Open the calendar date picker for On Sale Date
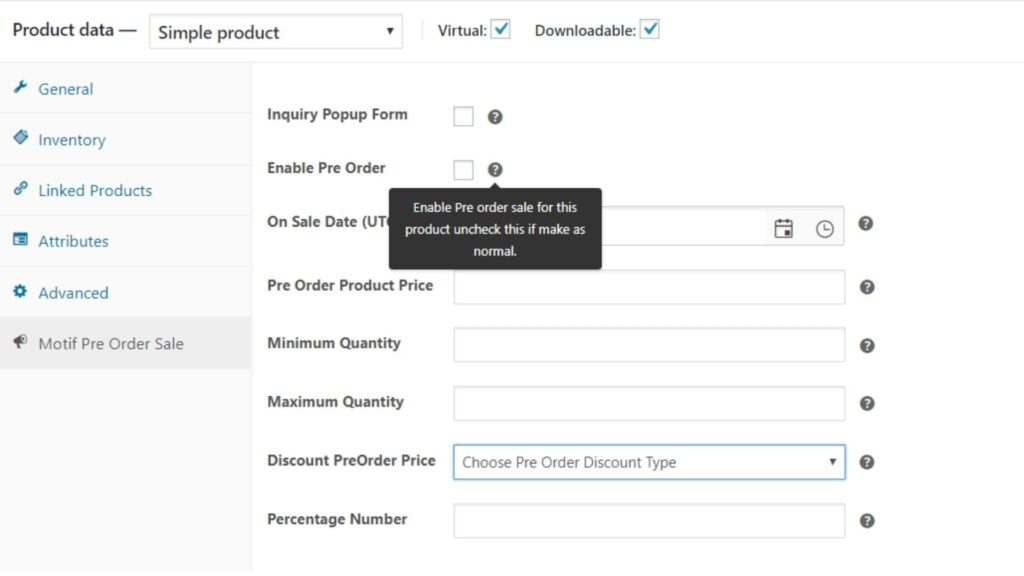1024x576 pixels. pos(784,228)
